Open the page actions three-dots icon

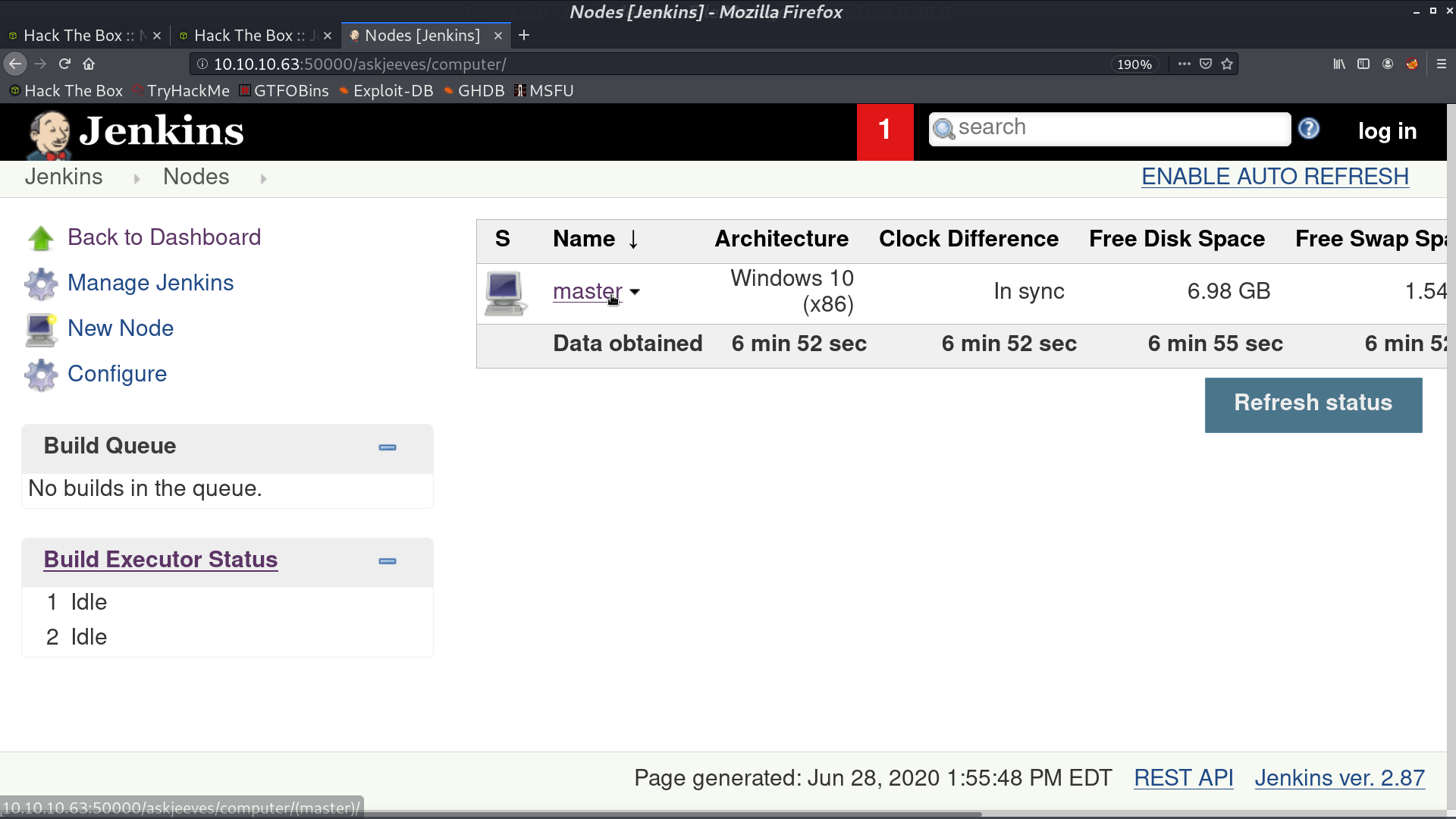[1184, 64]
